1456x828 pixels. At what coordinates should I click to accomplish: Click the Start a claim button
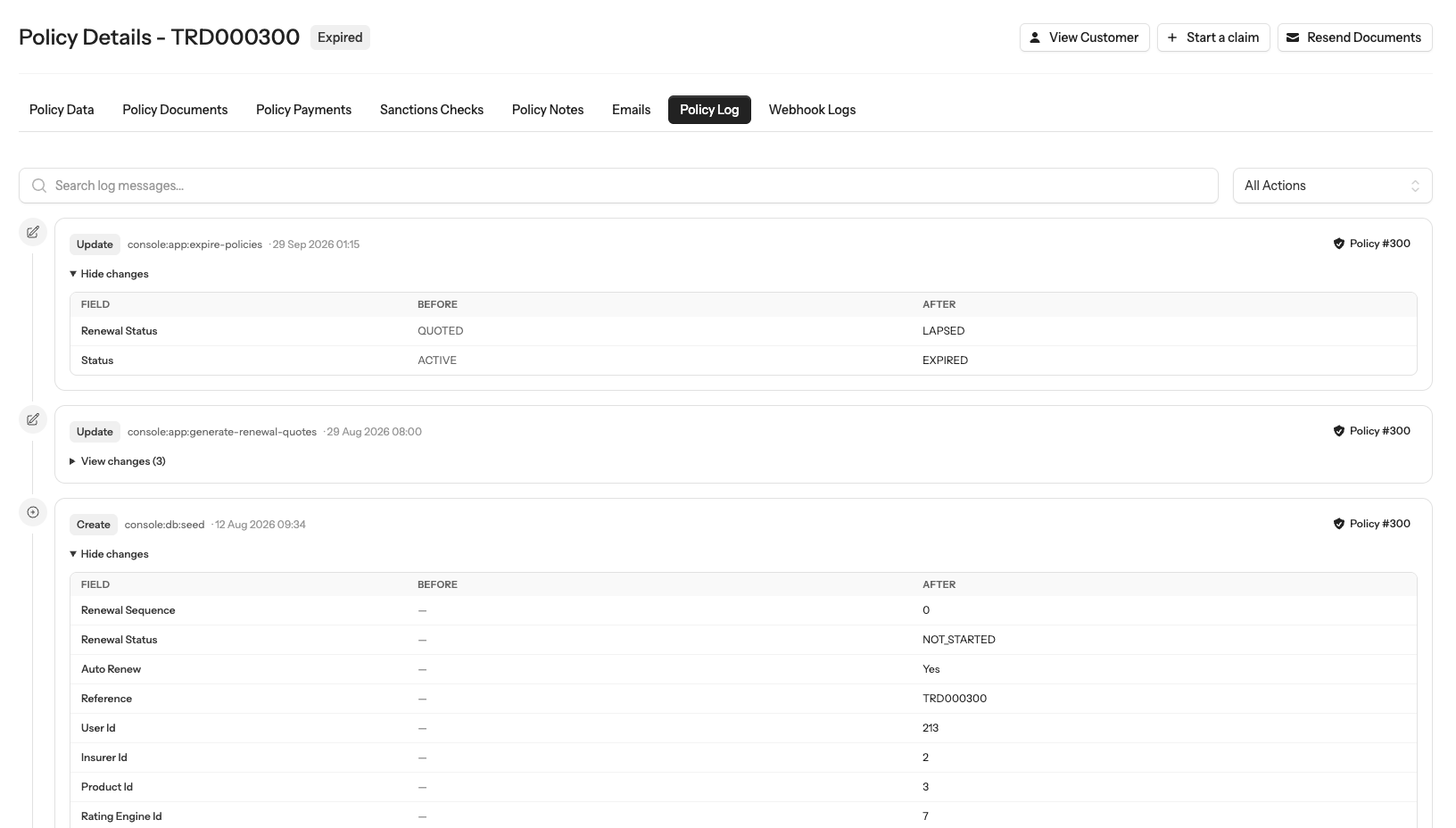click(x=1213, y=37)
